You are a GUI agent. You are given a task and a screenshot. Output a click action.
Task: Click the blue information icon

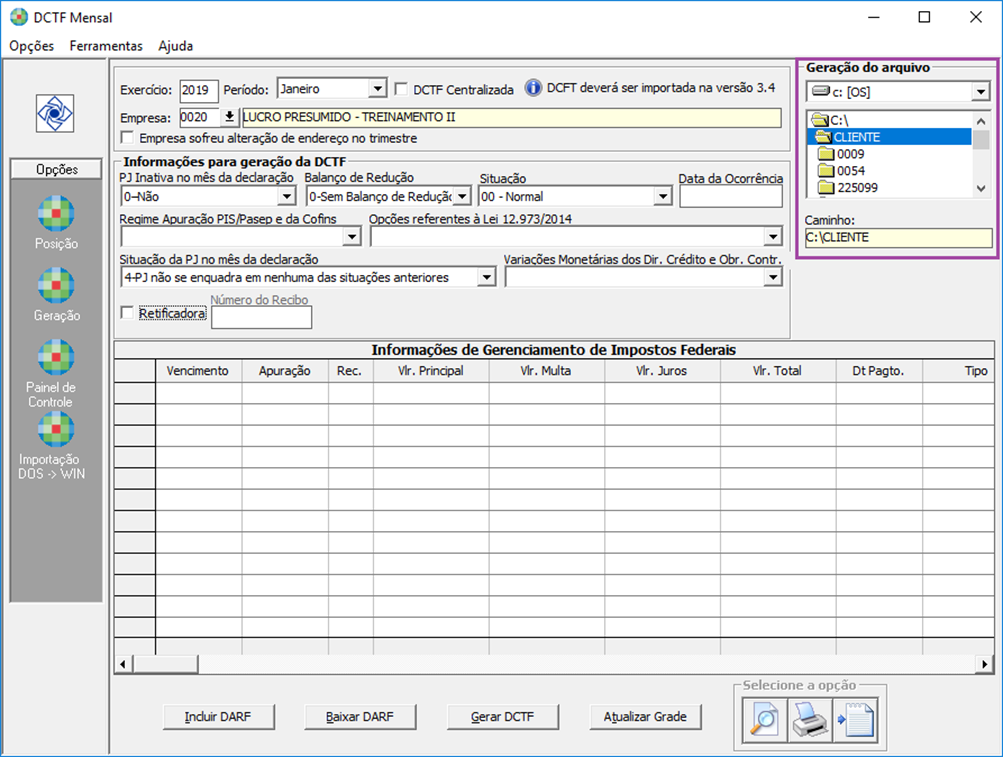tap(533, 88)
